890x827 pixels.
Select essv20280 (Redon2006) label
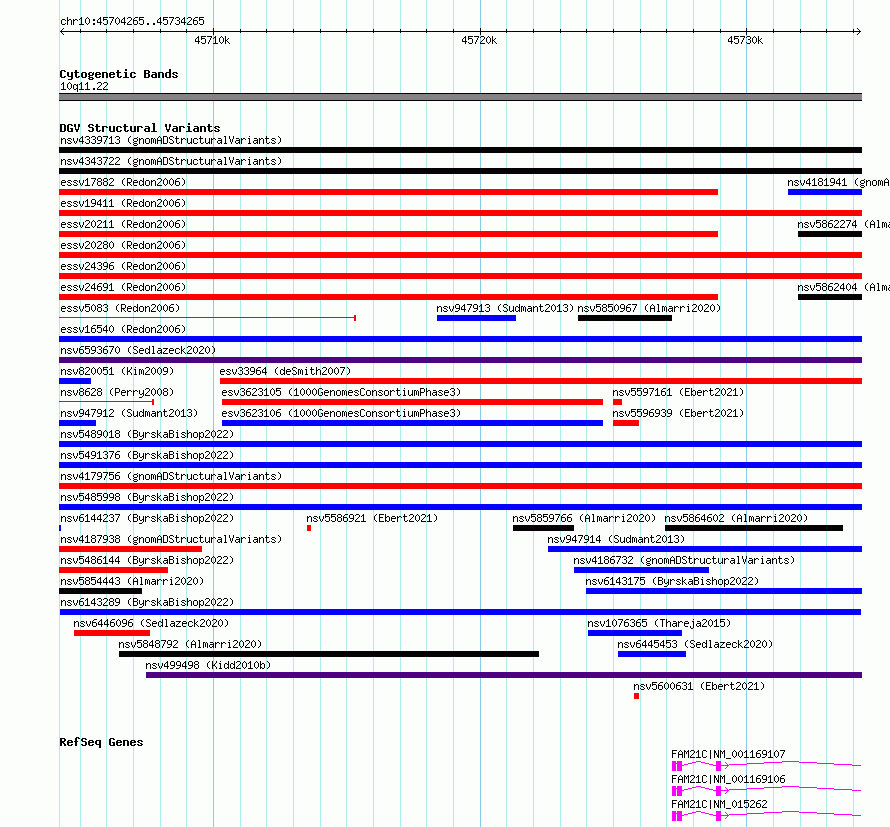(x=123, y=245)
